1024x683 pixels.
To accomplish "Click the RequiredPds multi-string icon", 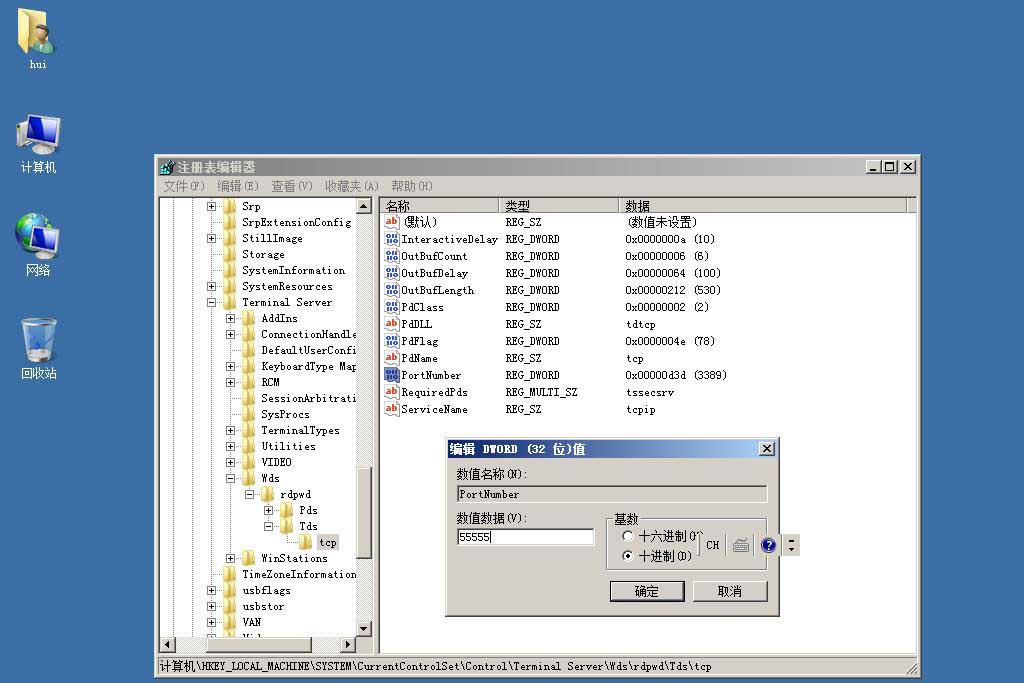I will click(392, 392).
